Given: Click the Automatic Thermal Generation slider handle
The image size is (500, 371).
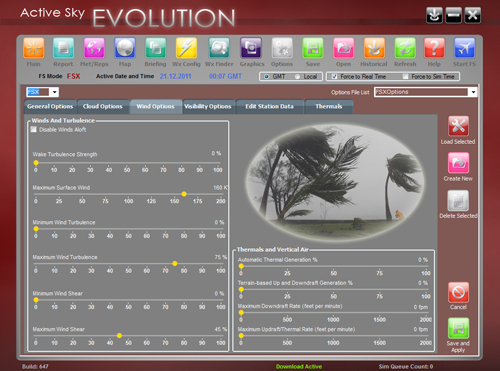Looking at the screenshot, I should 241,266.
